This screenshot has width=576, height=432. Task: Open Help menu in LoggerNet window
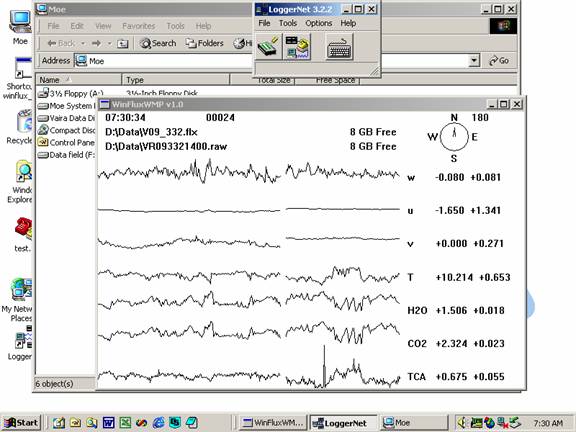pos(348,23)
